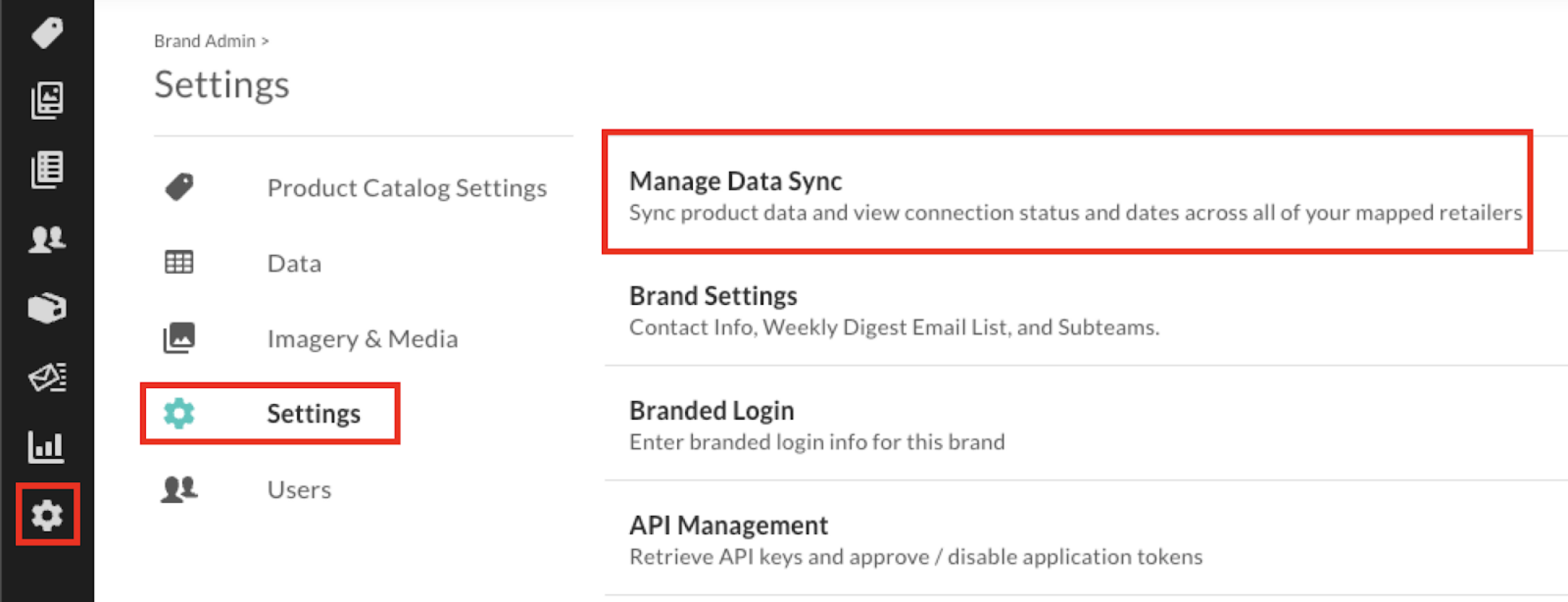Open API Management
The width and height of the screenshot is (1568, 602).
click(729, 526)
